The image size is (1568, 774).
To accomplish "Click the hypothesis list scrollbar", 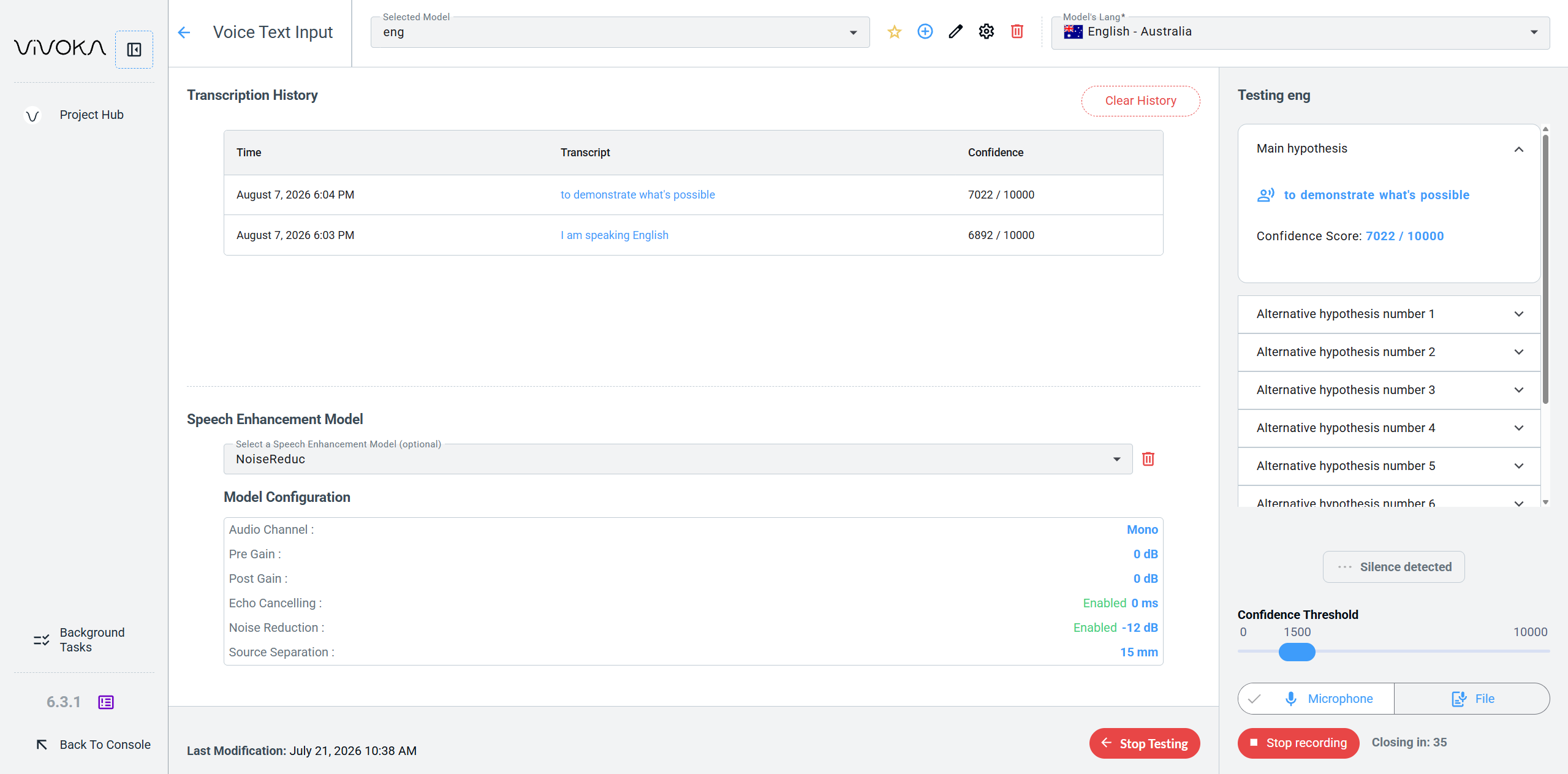I will click(1545, 270).
